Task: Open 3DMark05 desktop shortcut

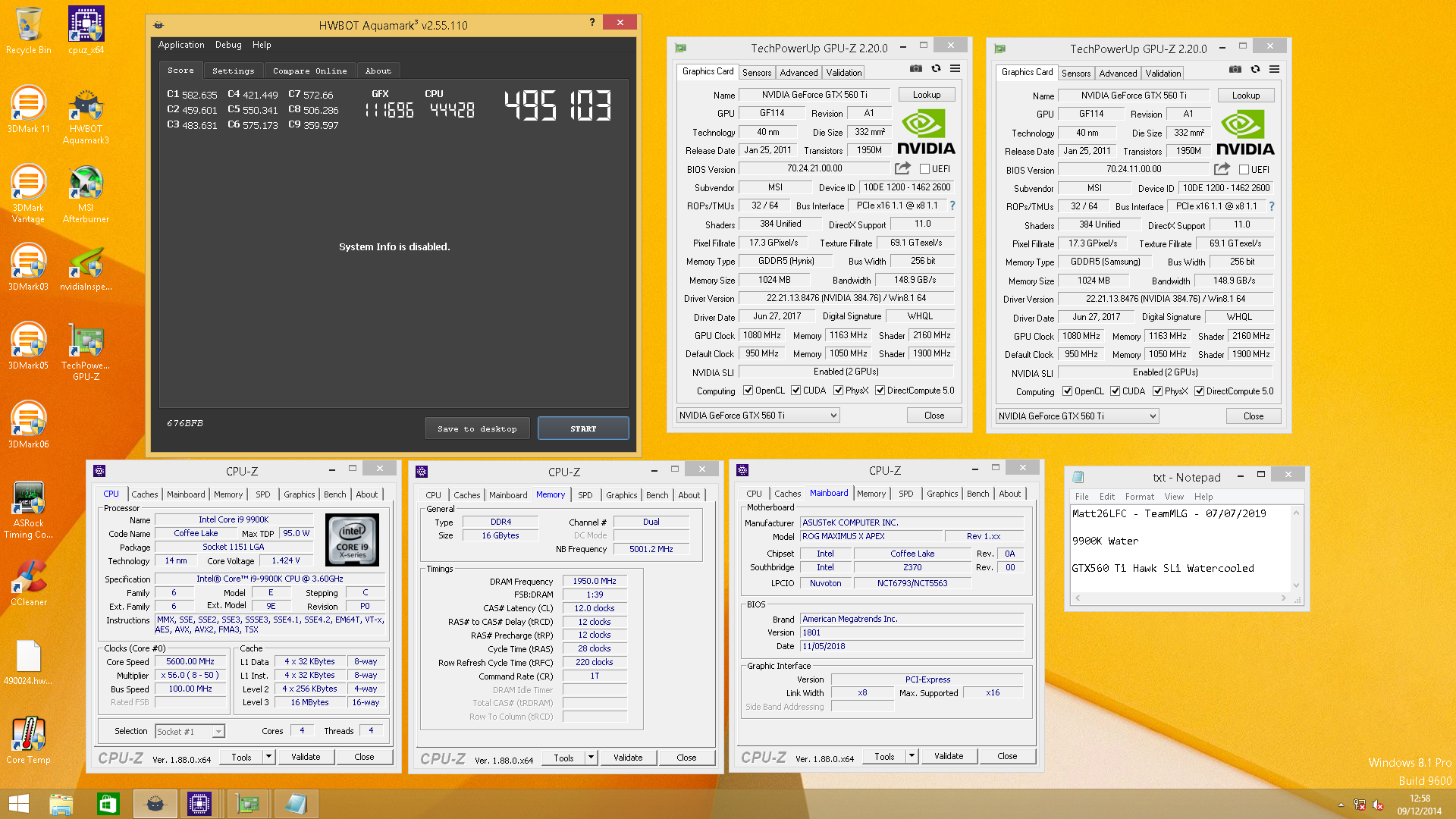Action: coord(29,346)
